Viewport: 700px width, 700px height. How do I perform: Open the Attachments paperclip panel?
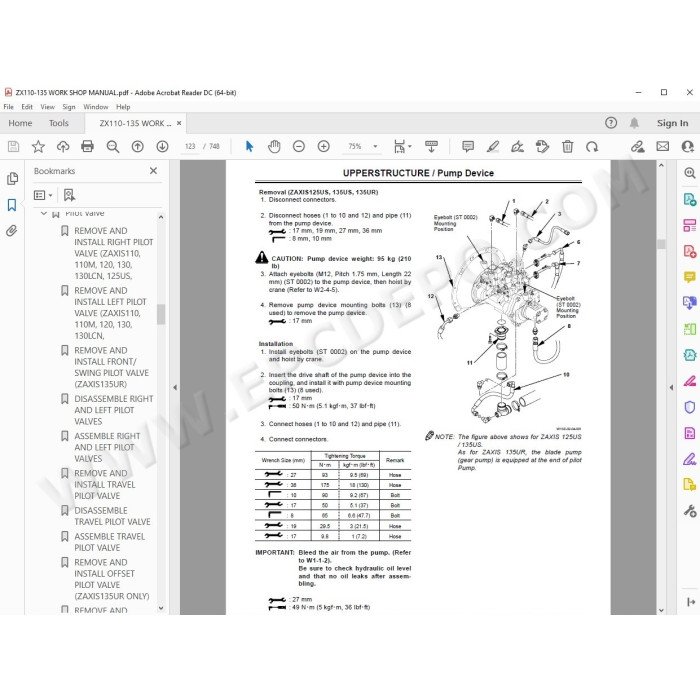point(12,231)
